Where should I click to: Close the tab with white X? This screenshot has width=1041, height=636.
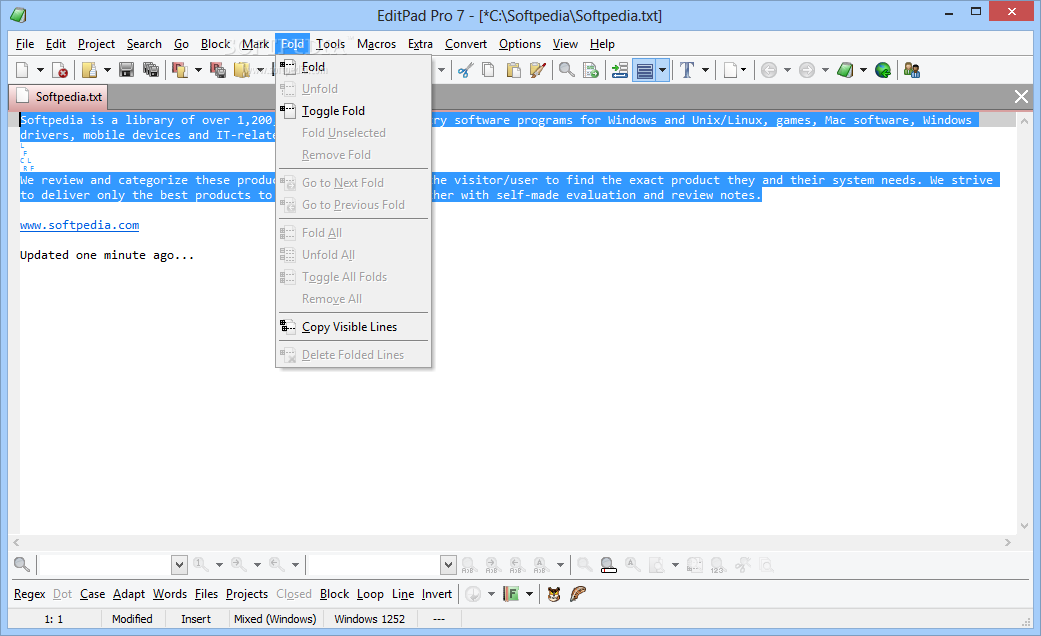tap(1021, 97)
